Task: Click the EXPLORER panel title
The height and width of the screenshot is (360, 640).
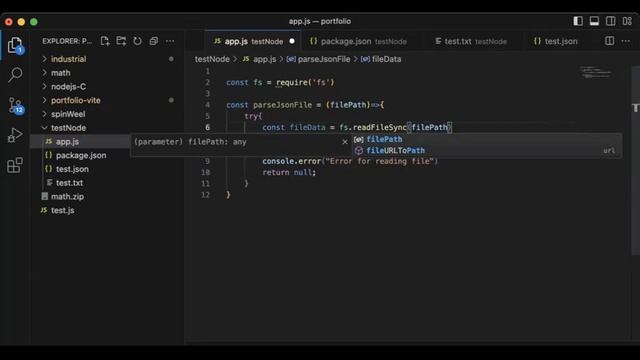Action: (x=67, y=41)
